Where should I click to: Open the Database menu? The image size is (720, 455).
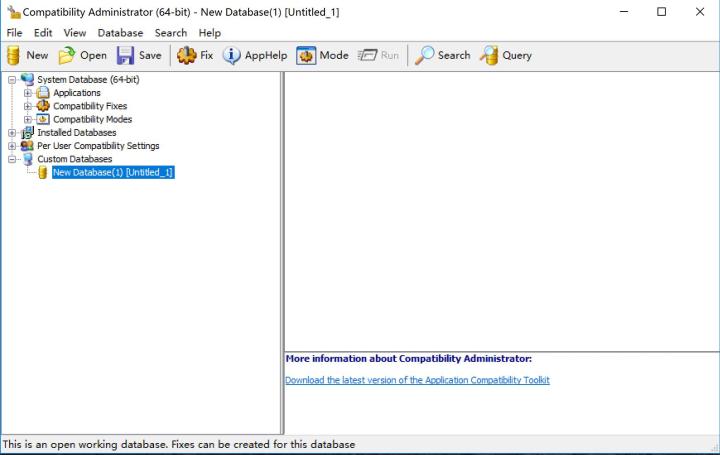point(120,33)
